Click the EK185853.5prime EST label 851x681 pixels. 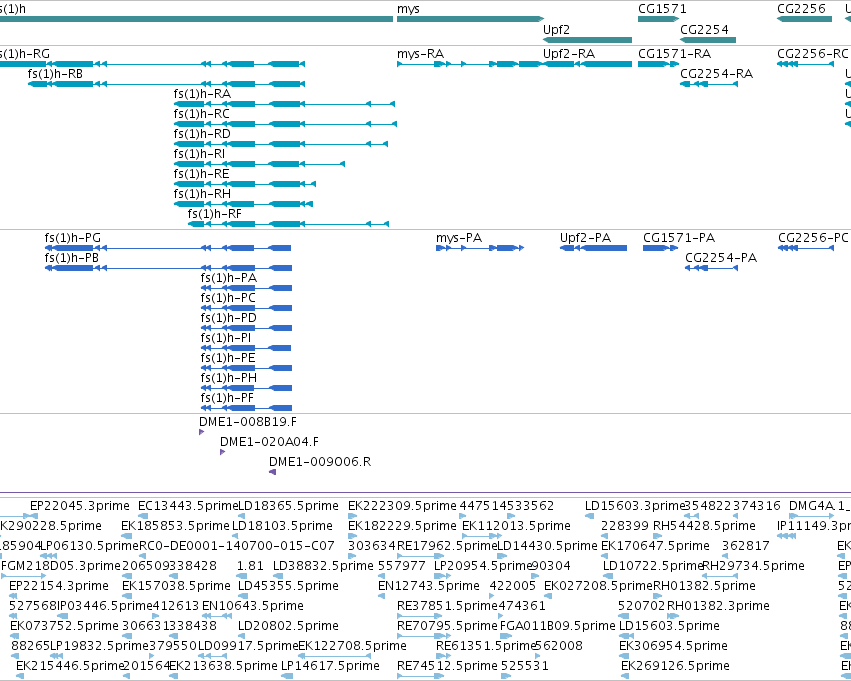[x=175, y=526]
